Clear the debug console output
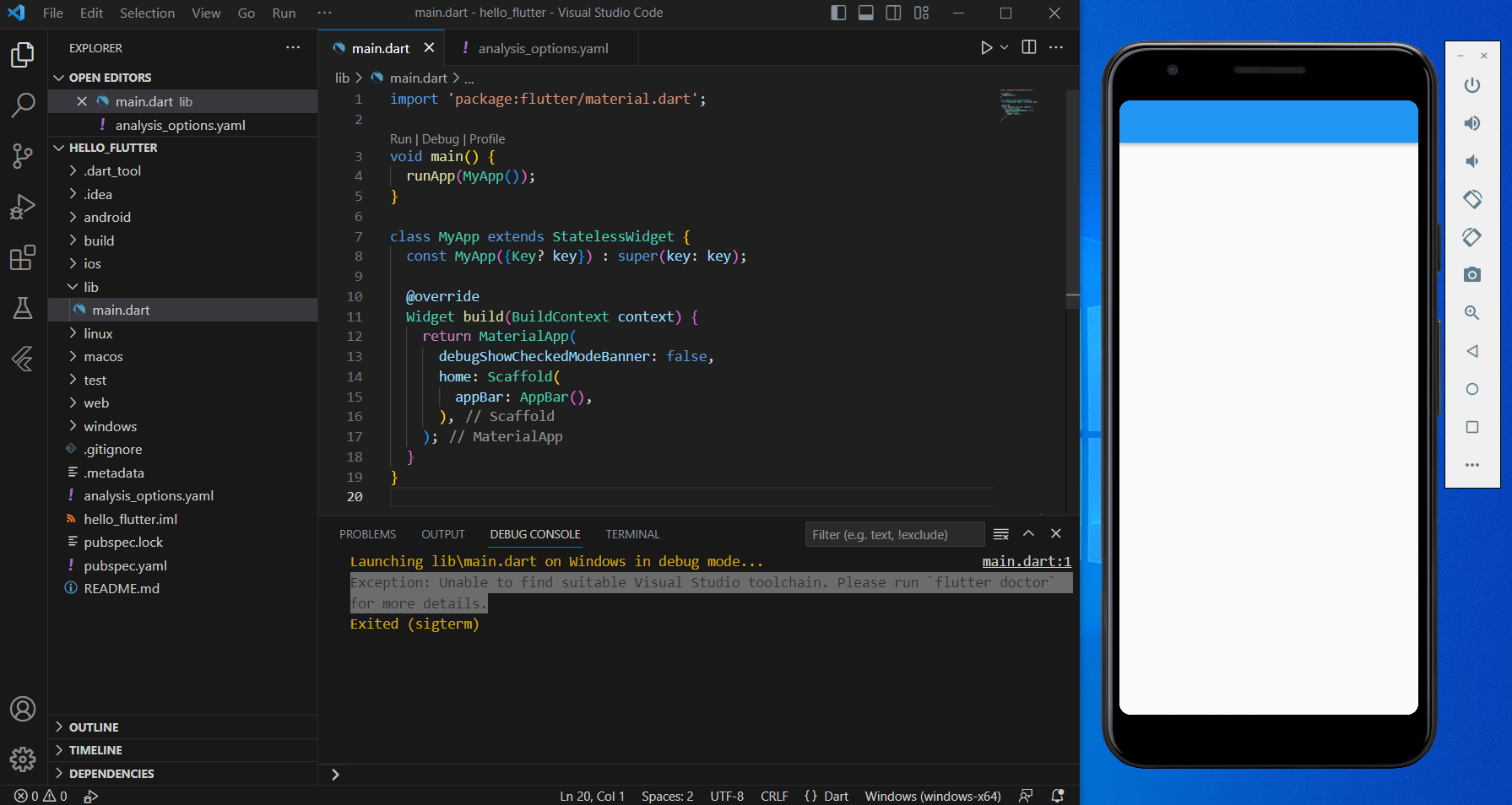Image resolution: width=1512 pixels, height=805 pixels. click(1001, 534)
